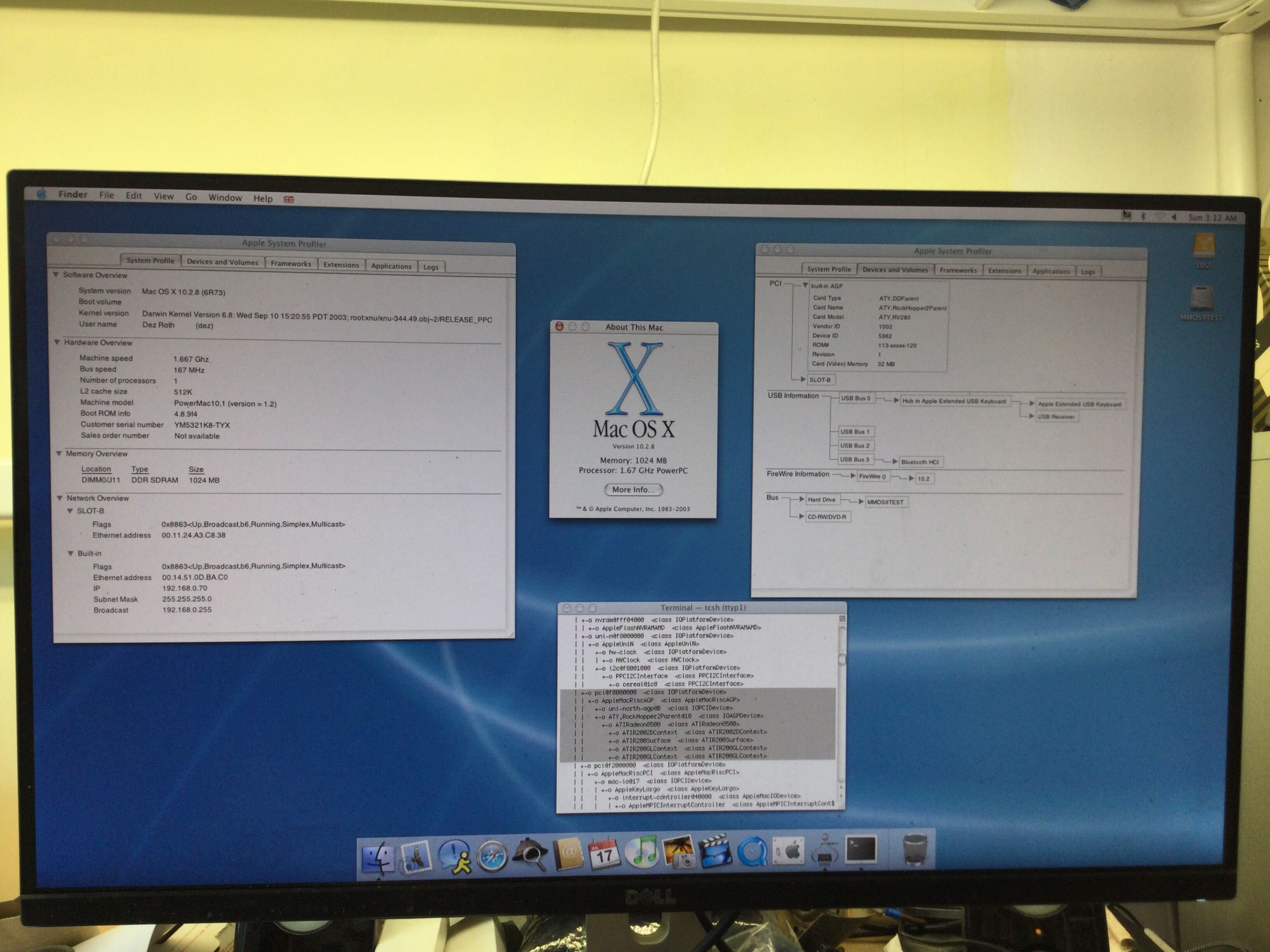Collapse the Memory Overview section

click(x=58, y=453)
